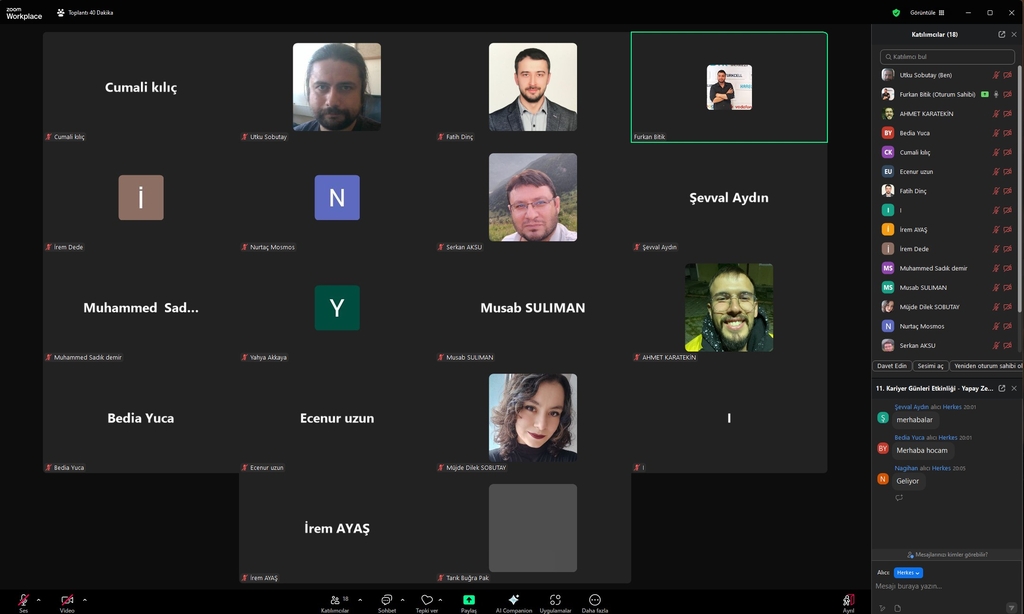The height and width of the screenshot is (614, 1024).
Task: Pop out the Katılımcılar panel
Action: click(1002, 34)
